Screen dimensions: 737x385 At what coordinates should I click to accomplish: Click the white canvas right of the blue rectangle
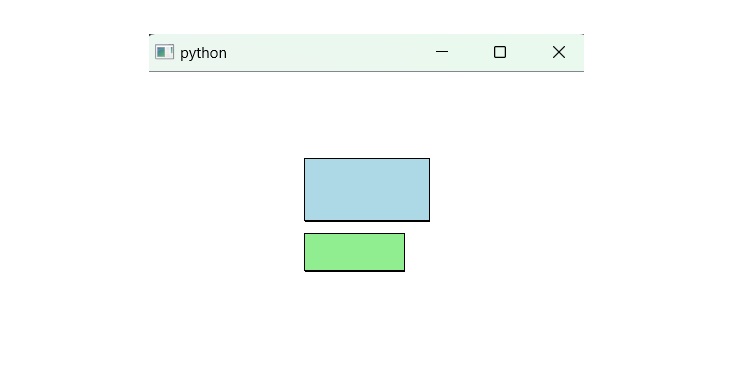click(x=507, y=189)
